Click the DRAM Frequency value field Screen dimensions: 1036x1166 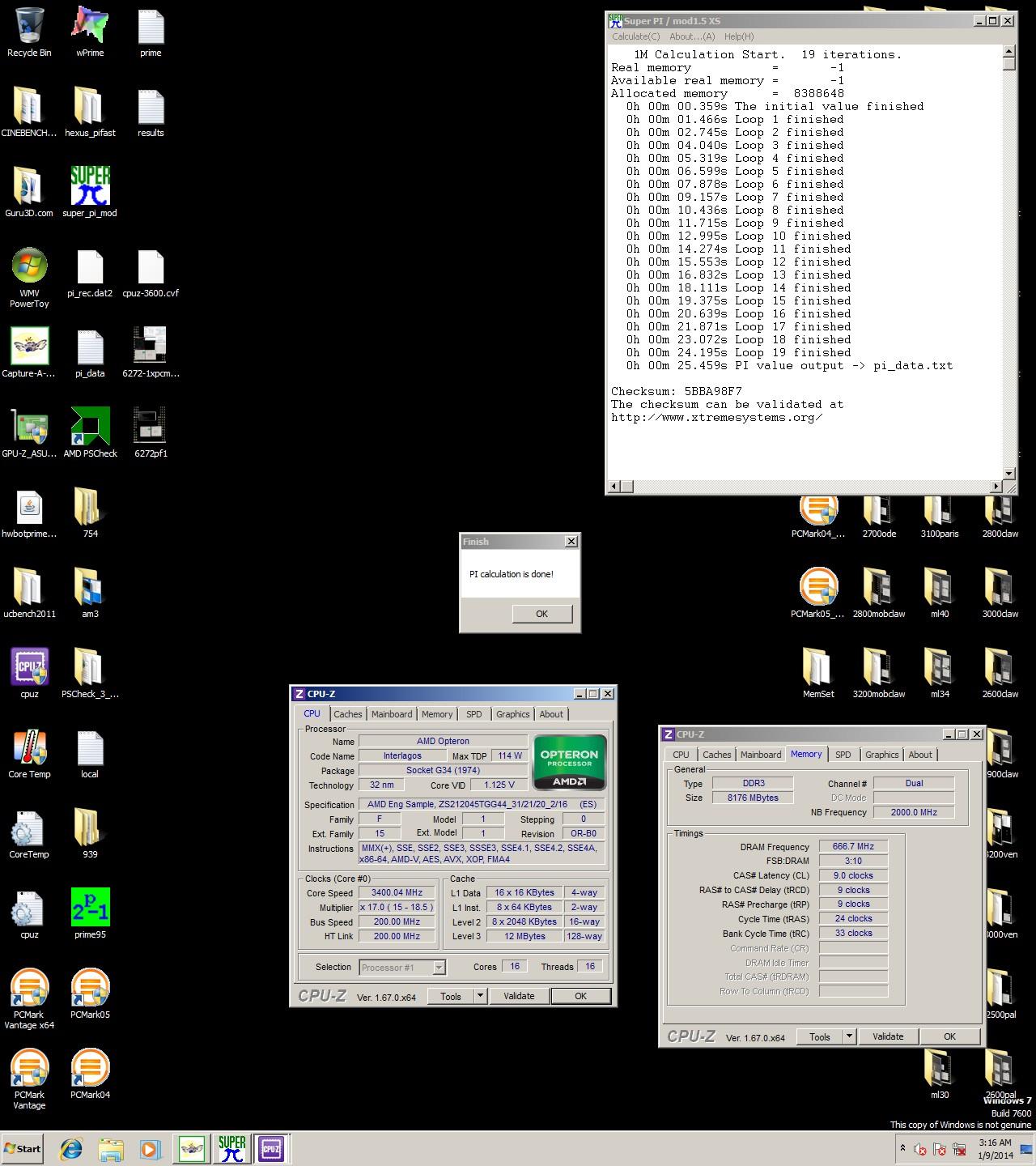[x=853, y=846]
